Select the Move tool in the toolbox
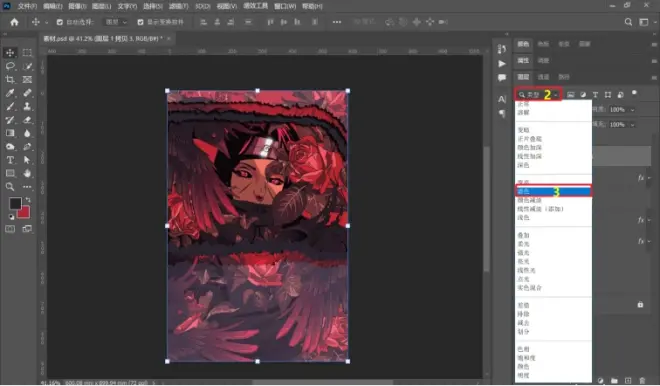 pyautogui.click(x=10, y=53)
